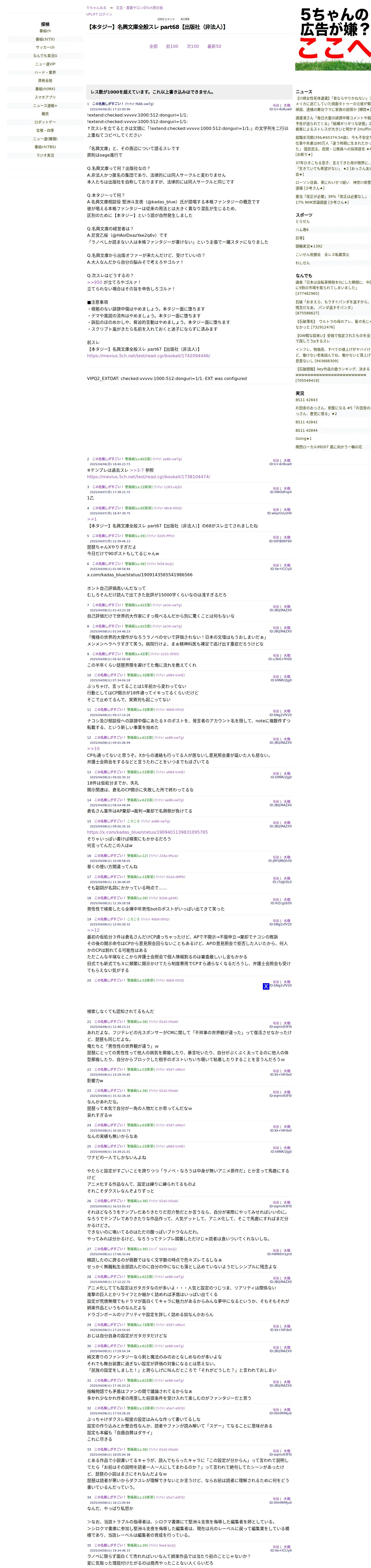Follow the >>950 anchor in post 1
371x1568 pixels.
click(94, 283)
